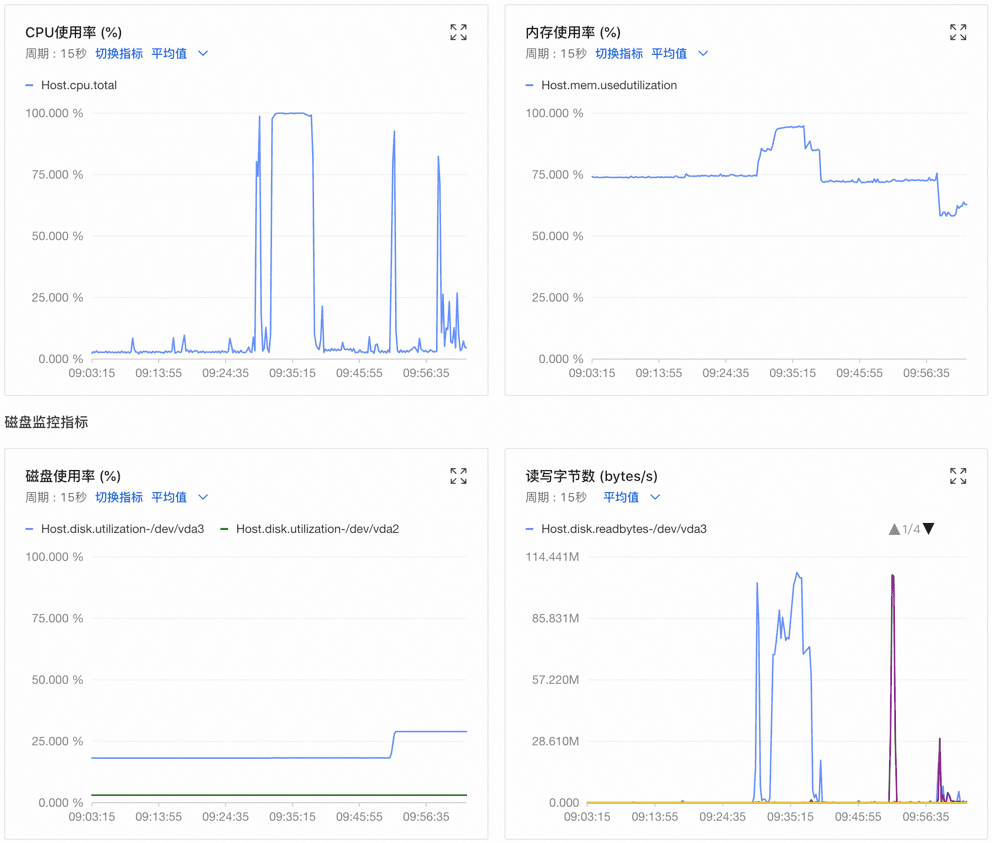Click 25.000 % label in 磁盘使用率 chart
Screen dimensions: 992x843
click(x=58, y=741)
